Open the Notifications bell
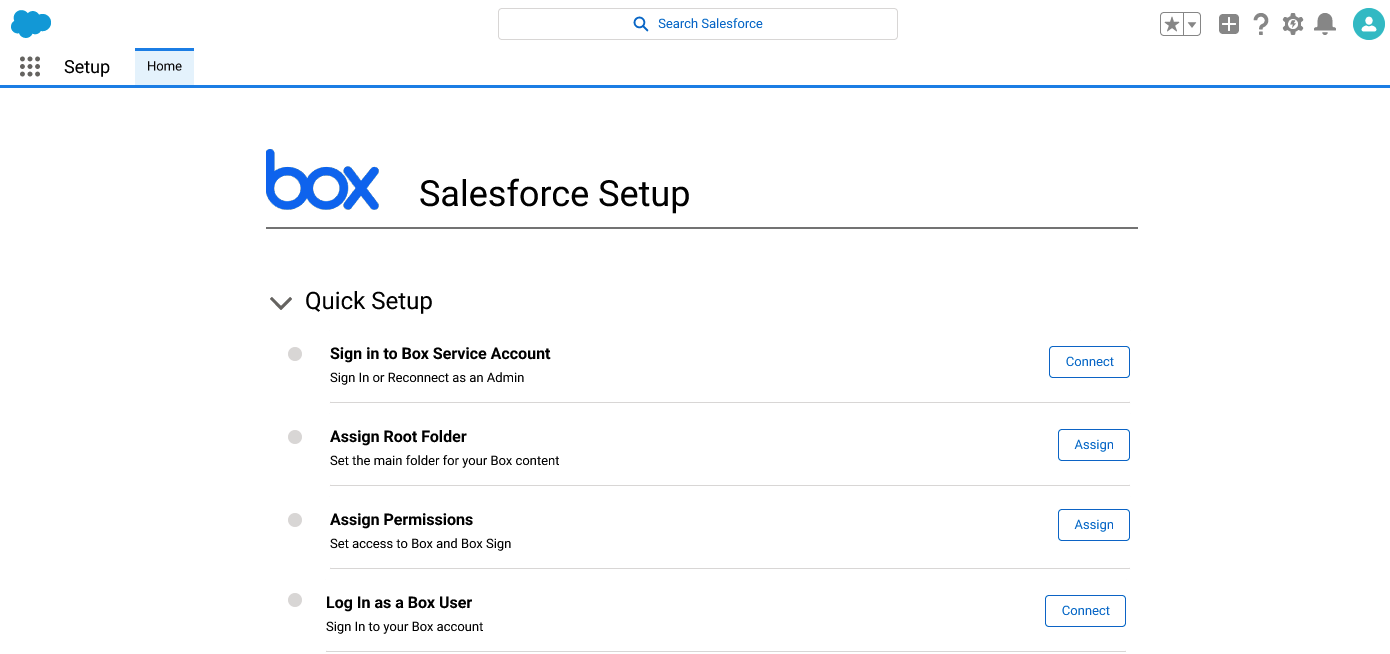The image size is (1390, 654). pyautogui.click(x=1325, y=24)
